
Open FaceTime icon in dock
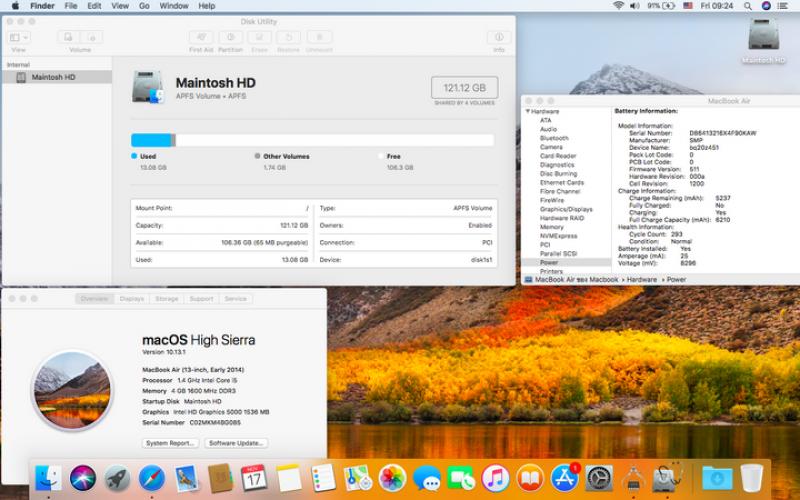(461, 479)
